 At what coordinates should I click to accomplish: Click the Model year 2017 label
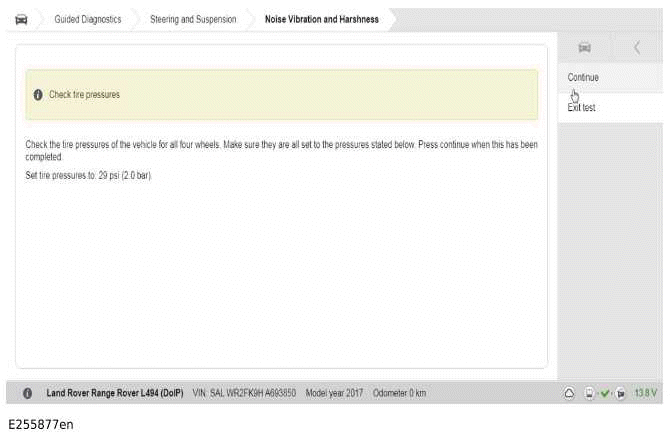335,393
